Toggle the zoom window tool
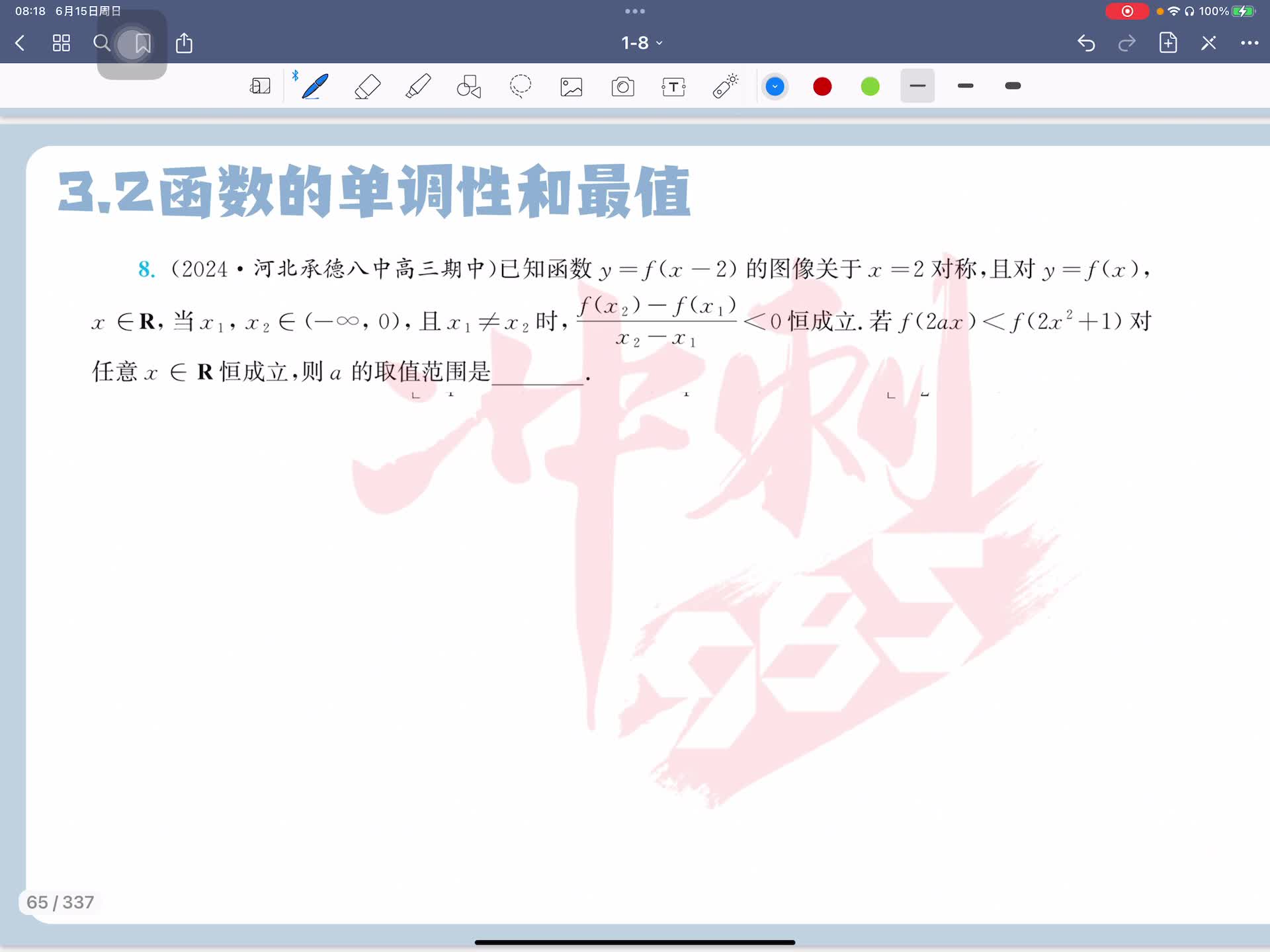1270x952 pixels. [260, 87]
